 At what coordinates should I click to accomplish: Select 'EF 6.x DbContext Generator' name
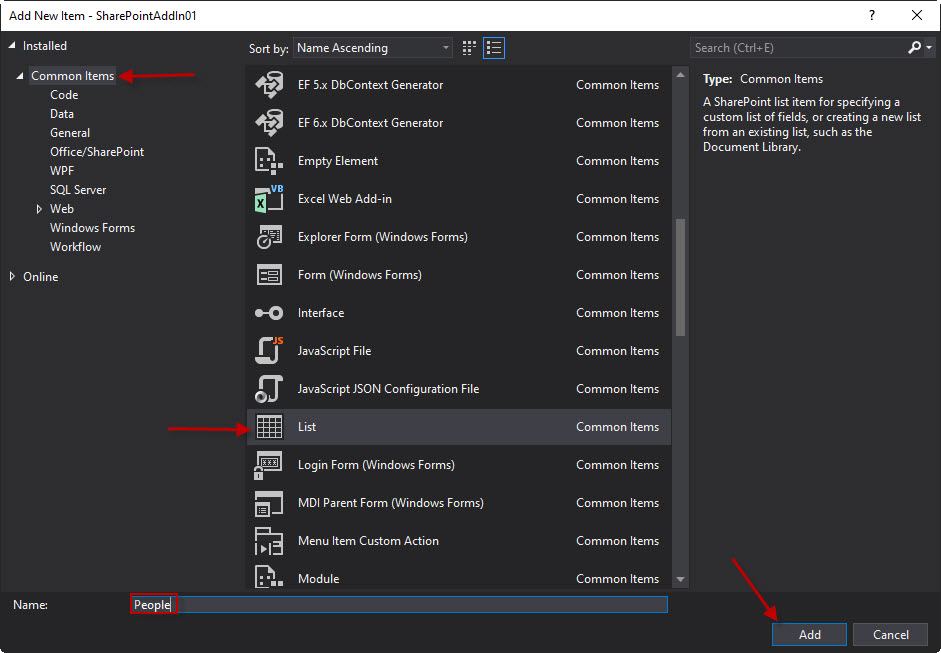(370, 122)
